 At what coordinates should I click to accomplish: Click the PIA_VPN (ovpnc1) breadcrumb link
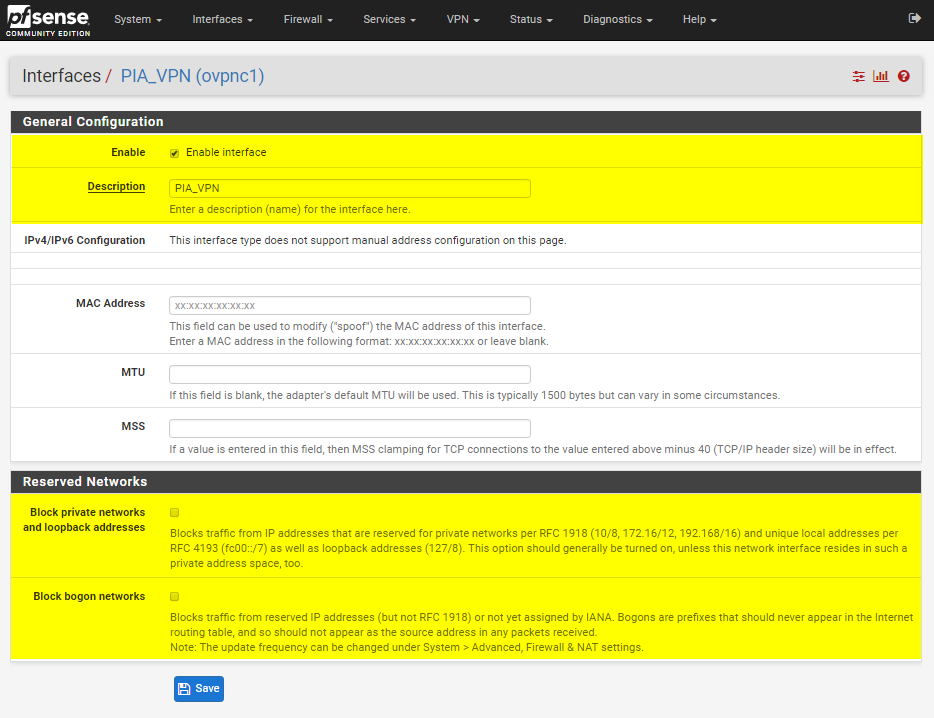point(192,76)
